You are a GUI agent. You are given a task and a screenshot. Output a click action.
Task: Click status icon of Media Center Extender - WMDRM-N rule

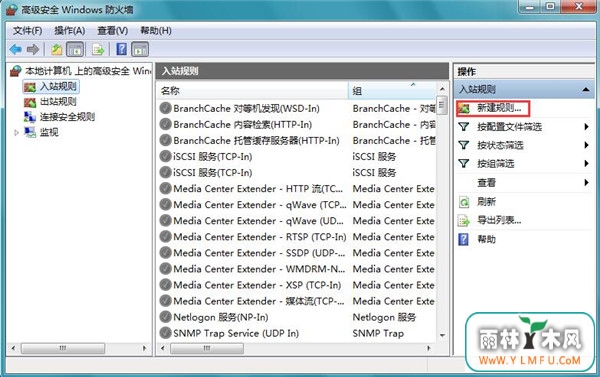(165, 269)
